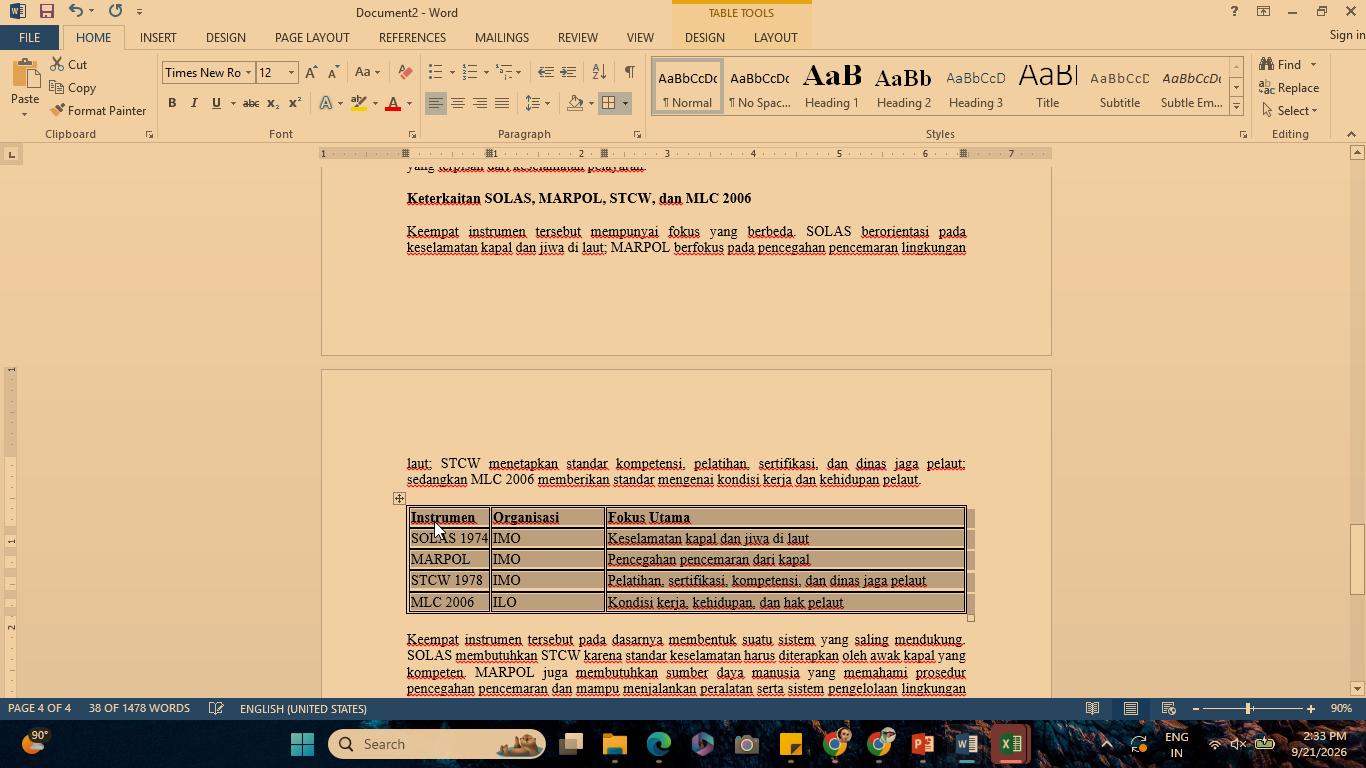
Task: Apply the Heading 1 style
Action: 832,86
